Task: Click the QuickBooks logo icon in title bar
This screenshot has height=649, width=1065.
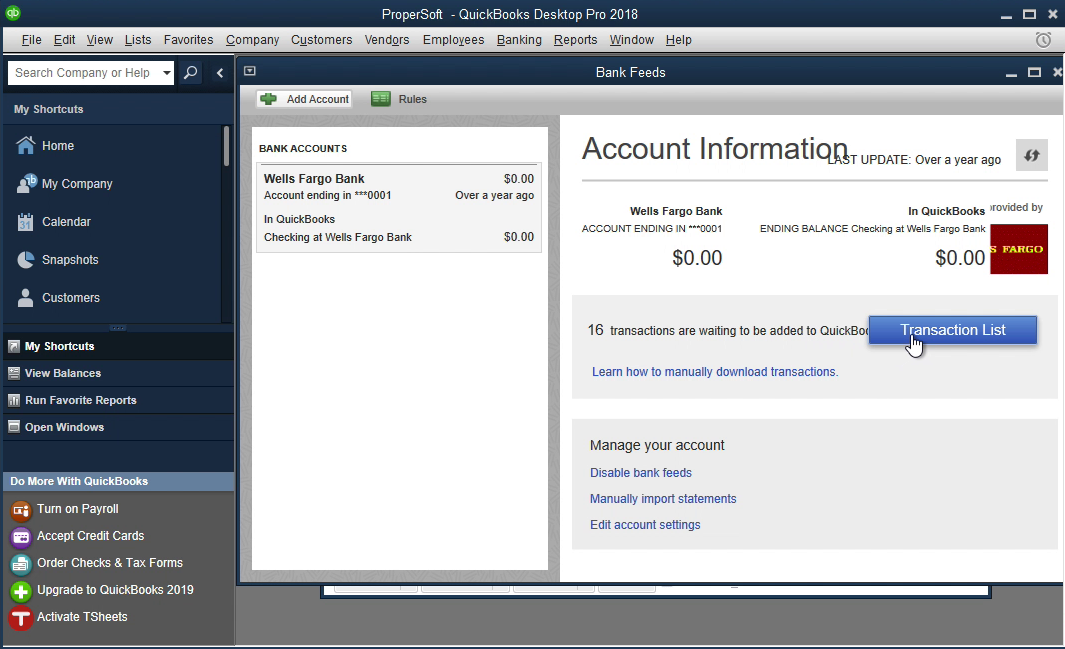Action: 12,12
